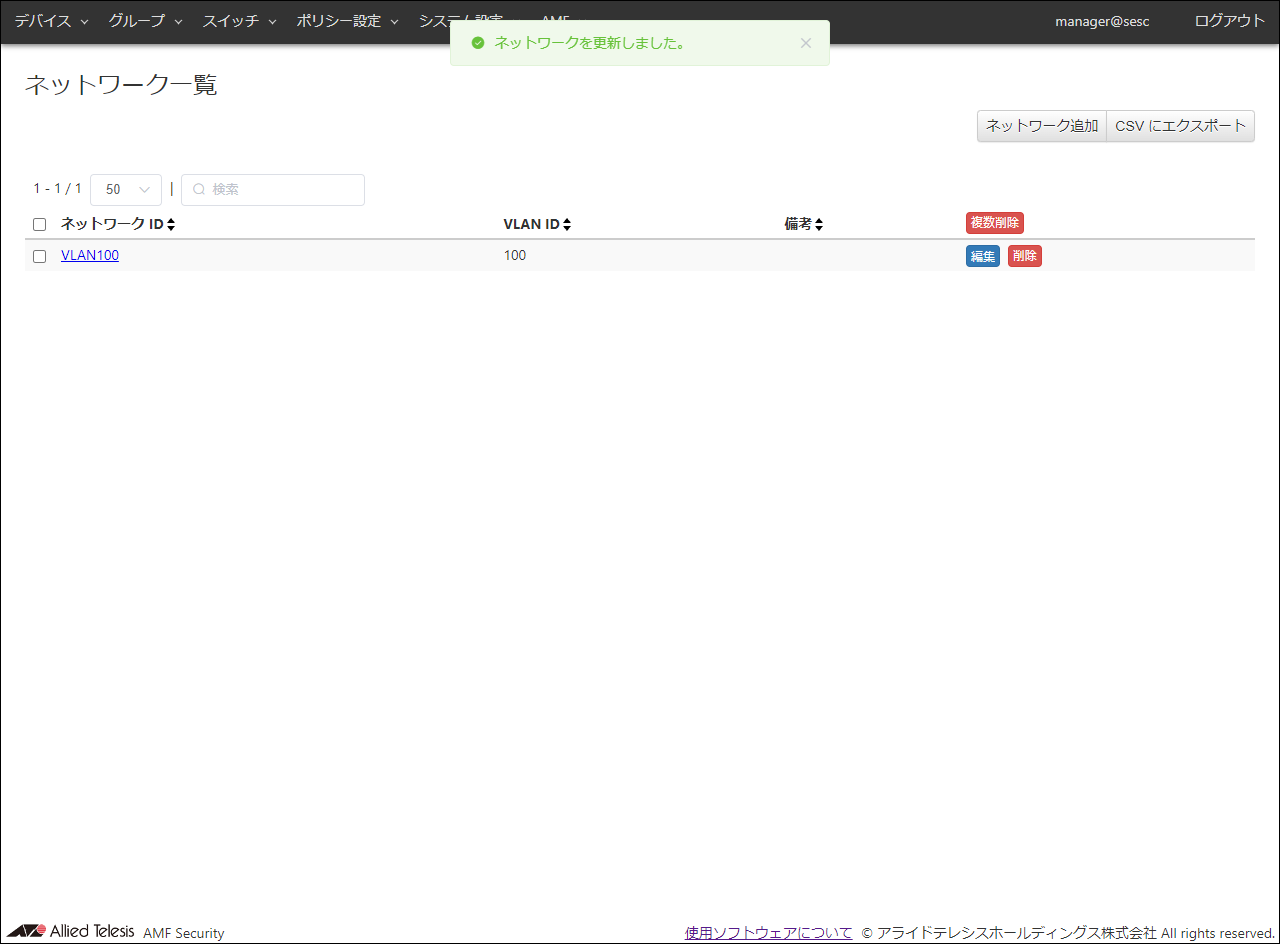Open the VLAN100 network link
The width and height of the screenshot is (1280, 944).
(x=90, y=256)
